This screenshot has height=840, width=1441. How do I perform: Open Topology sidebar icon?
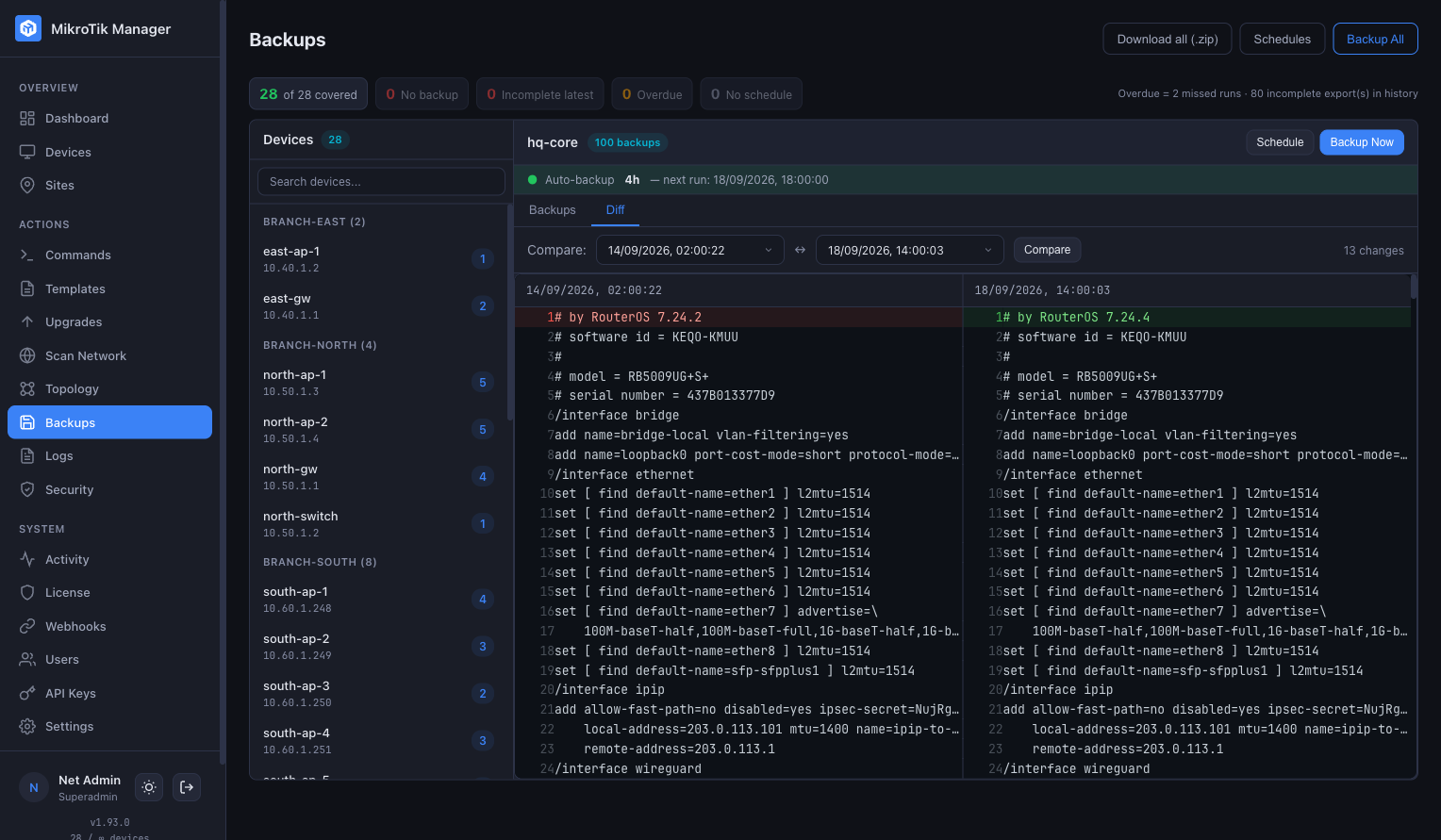pos(27,389)
